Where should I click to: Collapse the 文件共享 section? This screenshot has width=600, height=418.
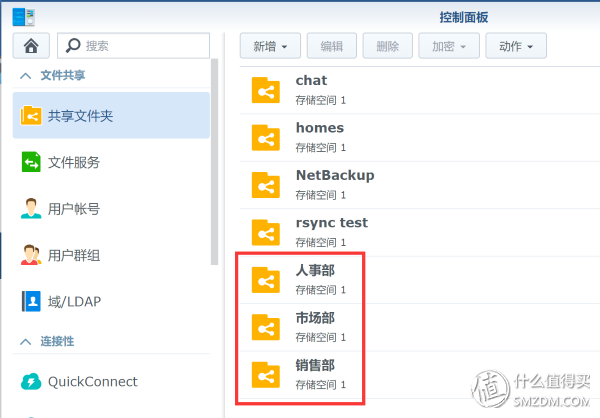point(26,75)
